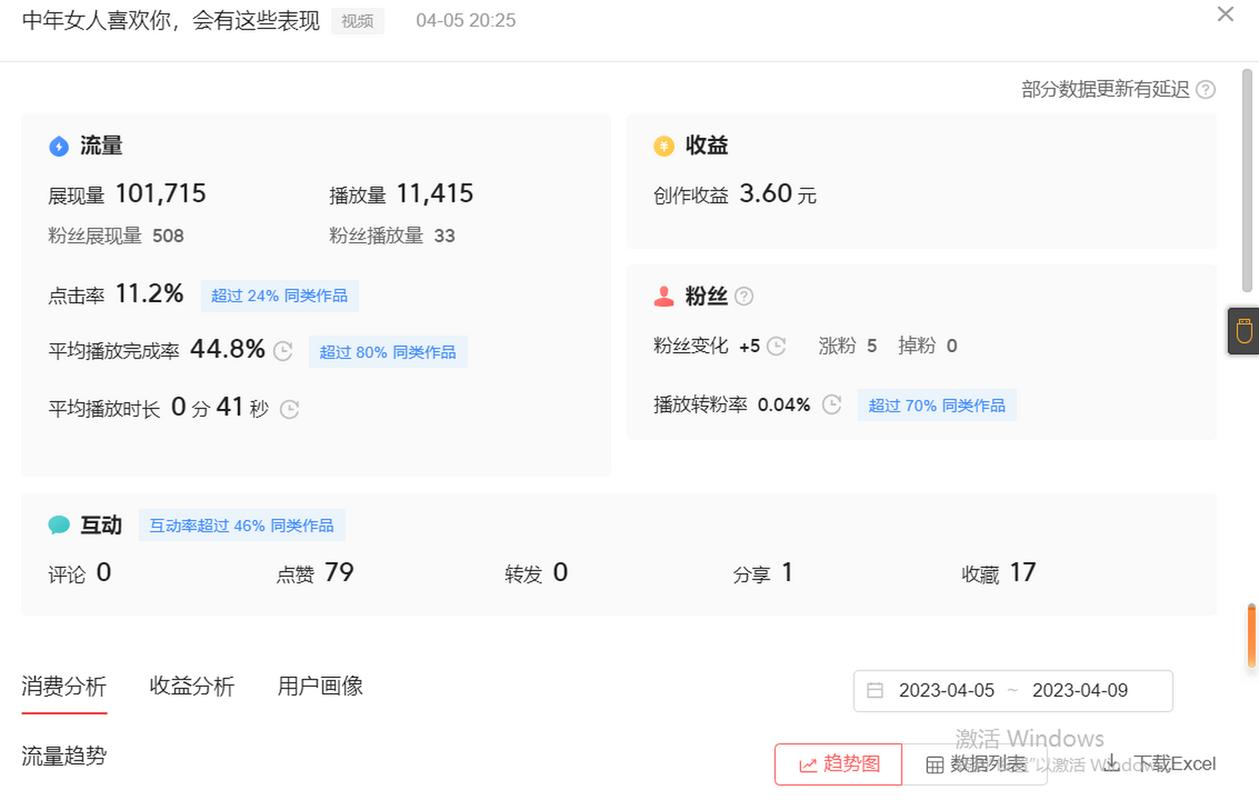This screenshot has height=800, width=1259.
Task: Open the 用户画像 tab
Action: (320, 686)
